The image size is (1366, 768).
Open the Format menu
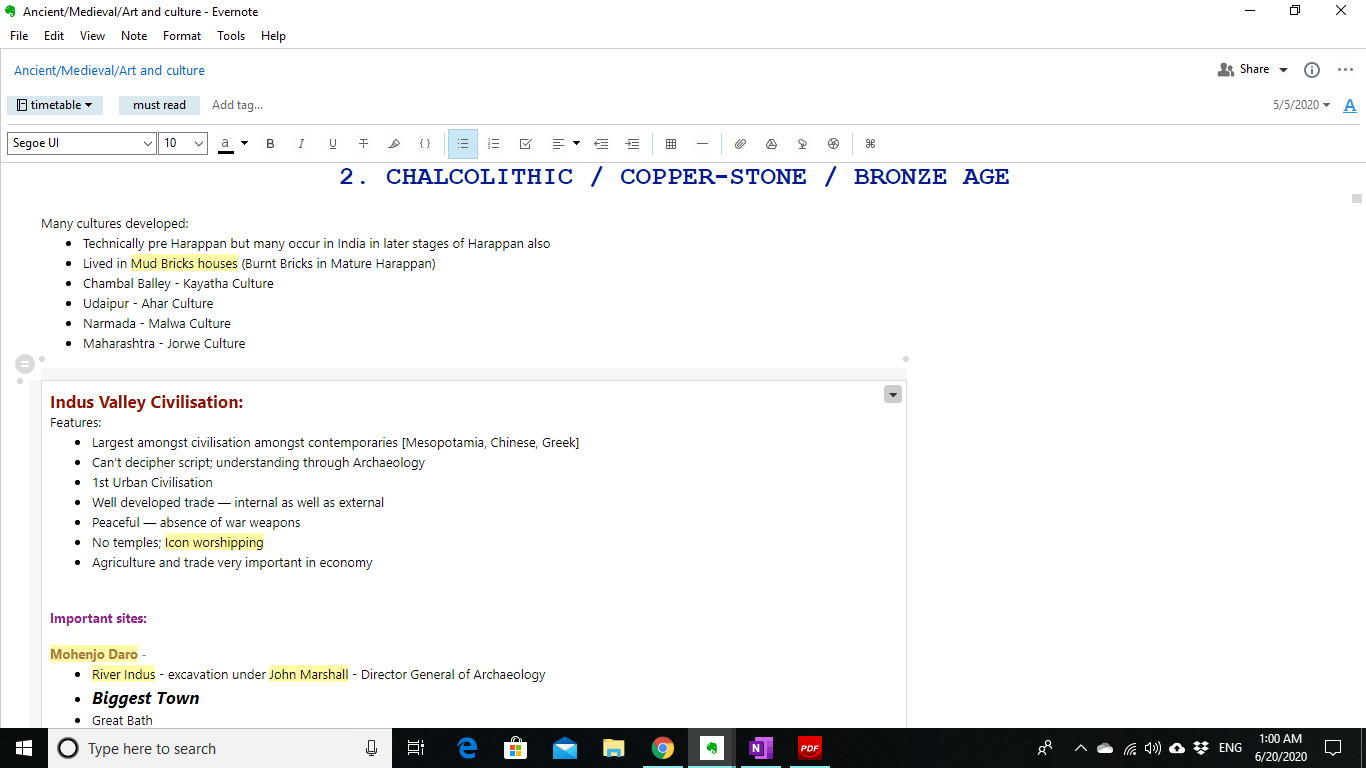(x=182, y=36)
